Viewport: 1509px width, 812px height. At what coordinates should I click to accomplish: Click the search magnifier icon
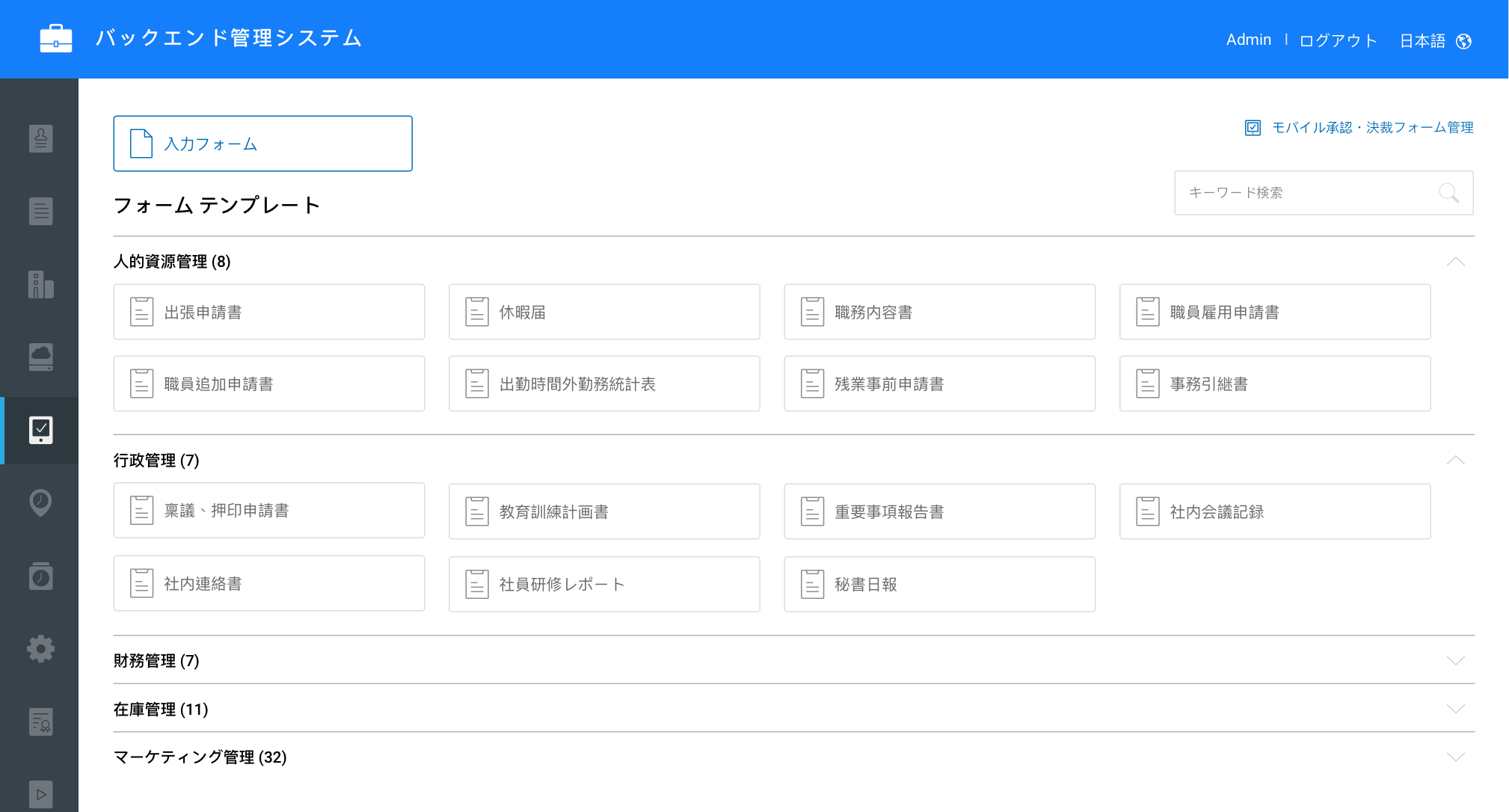point(1448,193)
